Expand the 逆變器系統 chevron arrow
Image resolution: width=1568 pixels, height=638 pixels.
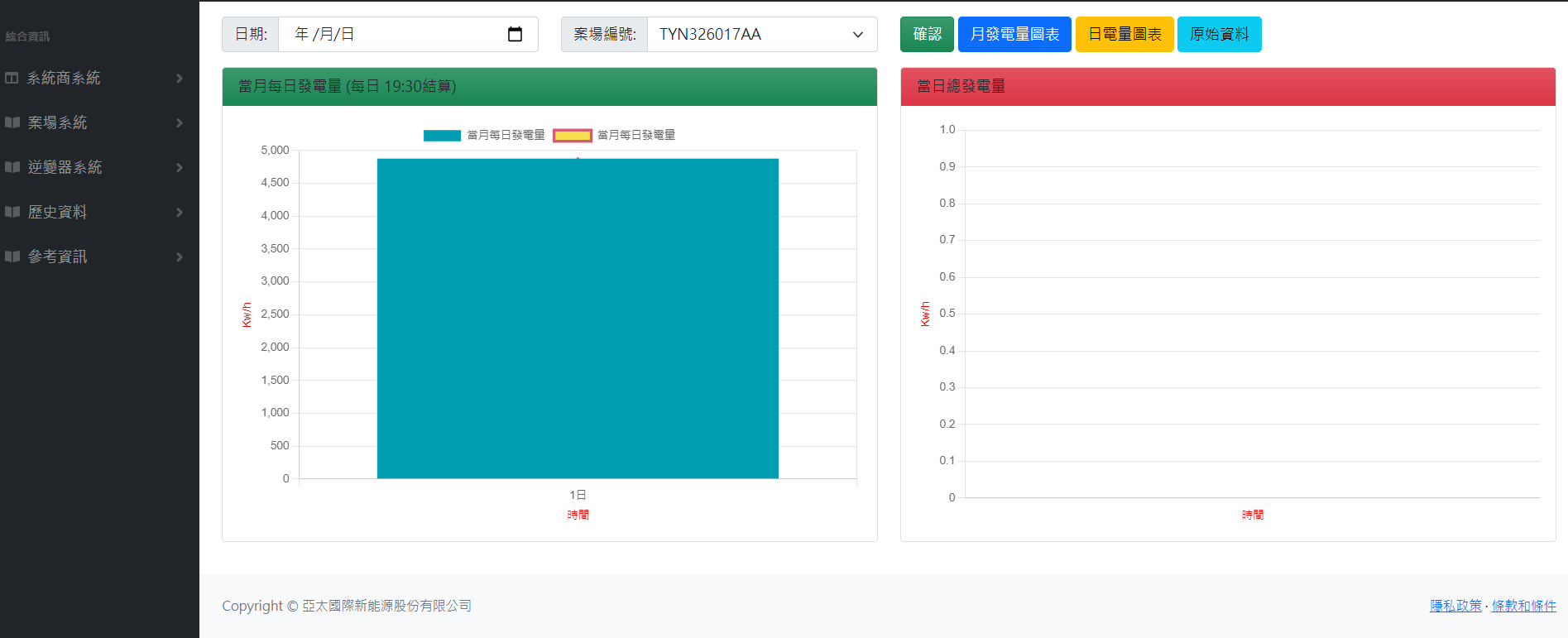point(180,167)
